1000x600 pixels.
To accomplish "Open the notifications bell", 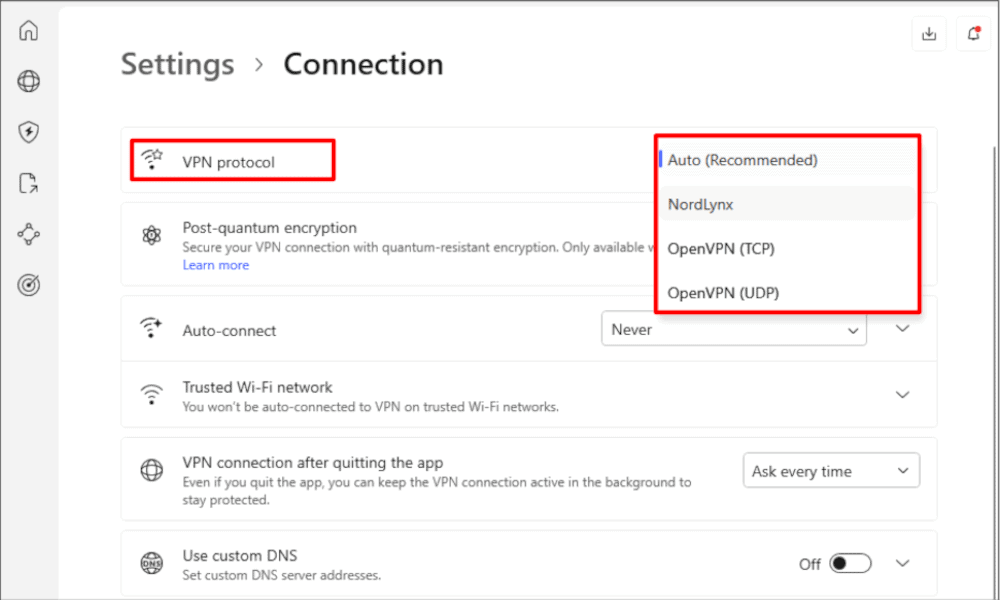I will [x=973, y=34].
